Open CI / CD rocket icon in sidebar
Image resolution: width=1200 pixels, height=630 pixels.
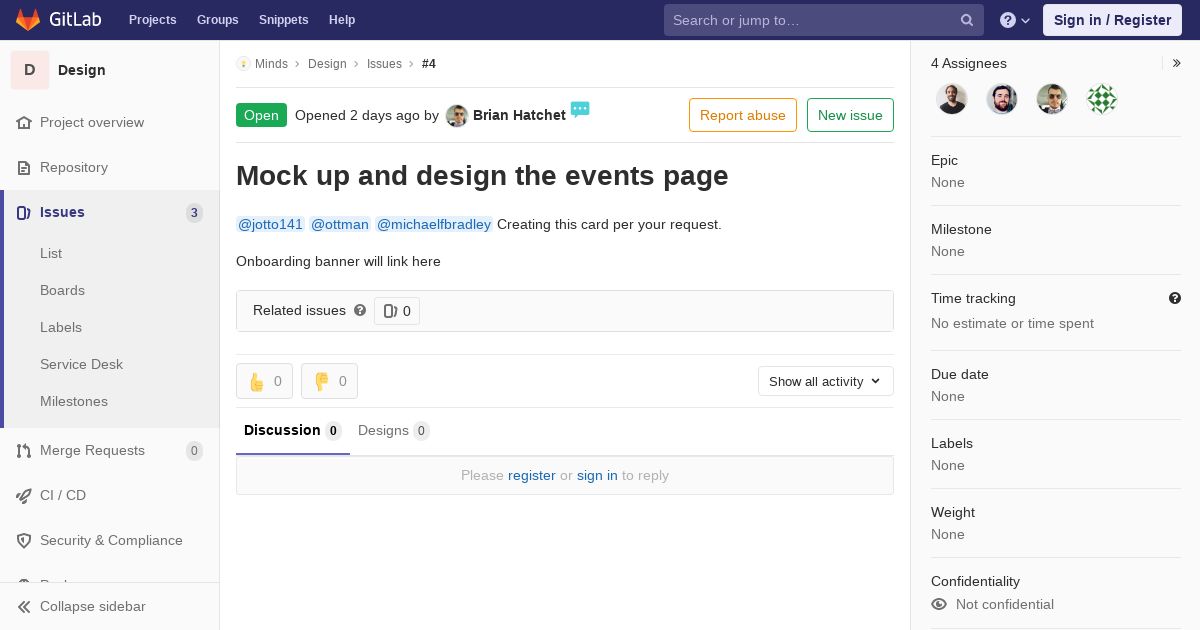coord(24,495)
